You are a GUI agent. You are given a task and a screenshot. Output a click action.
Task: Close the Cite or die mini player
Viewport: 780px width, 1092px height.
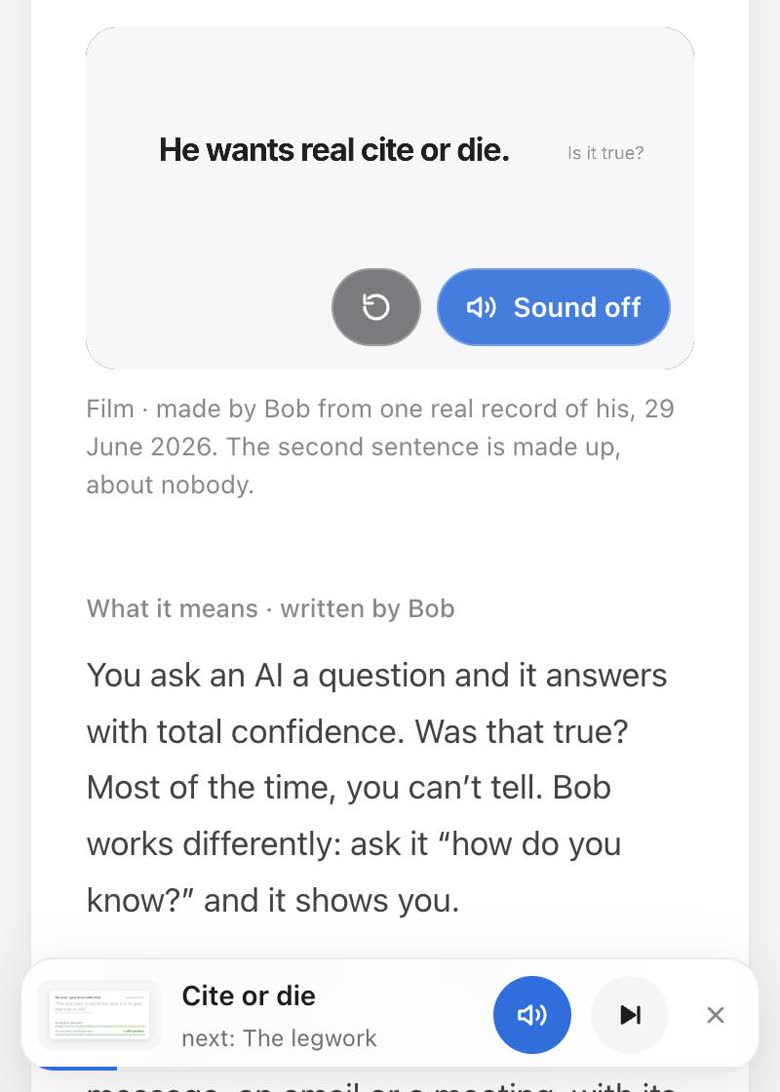pyautogui.click(x=715, y=1015)
